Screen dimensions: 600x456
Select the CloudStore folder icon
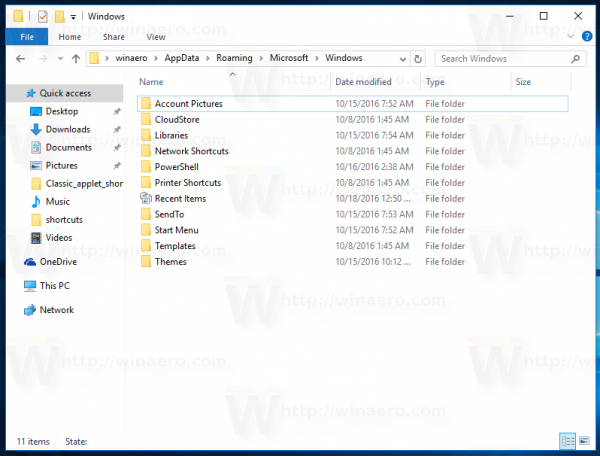146,119
